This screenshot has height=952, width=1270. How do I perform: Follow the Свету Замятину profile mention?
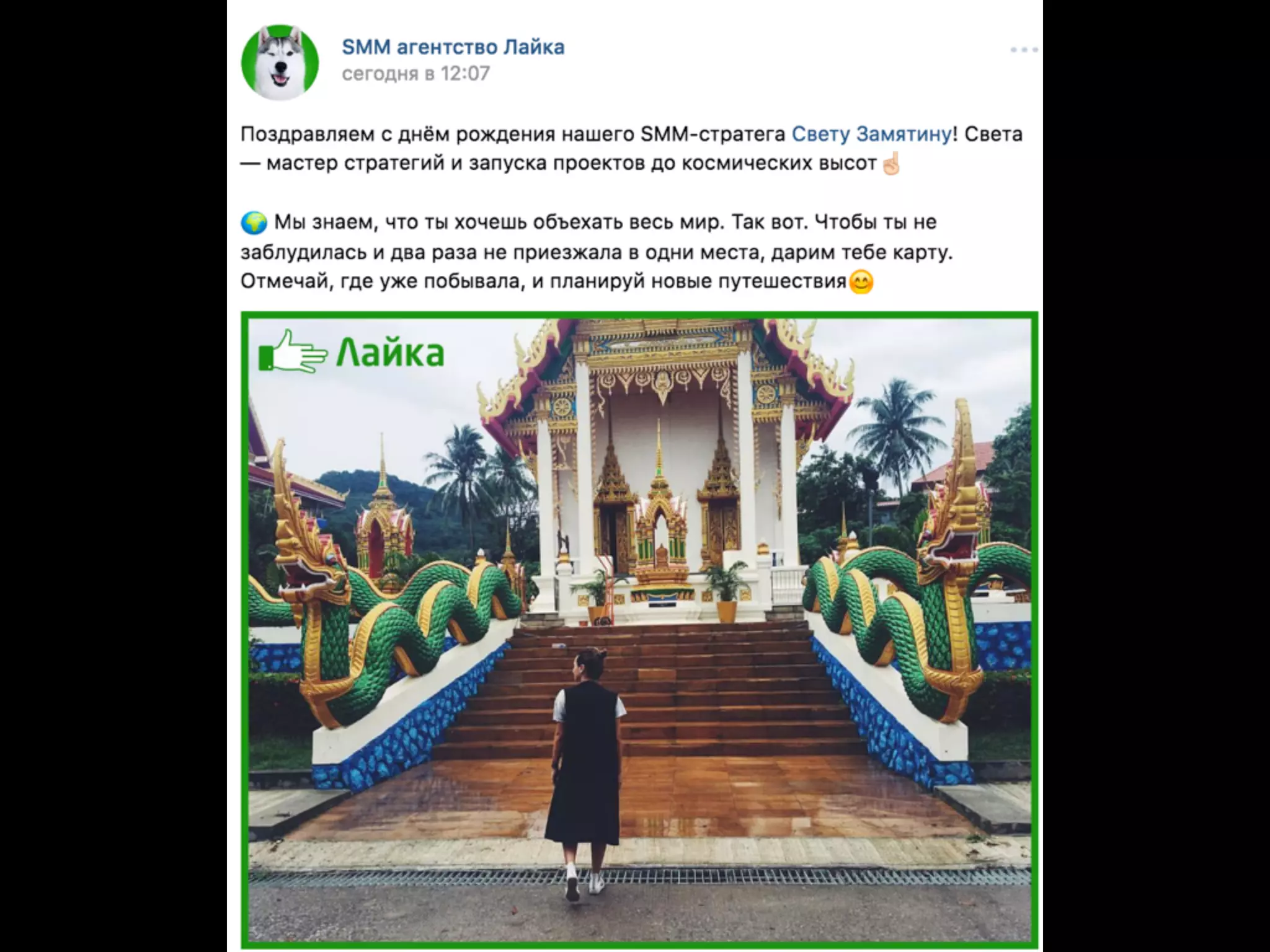click(x=871, y=134)
